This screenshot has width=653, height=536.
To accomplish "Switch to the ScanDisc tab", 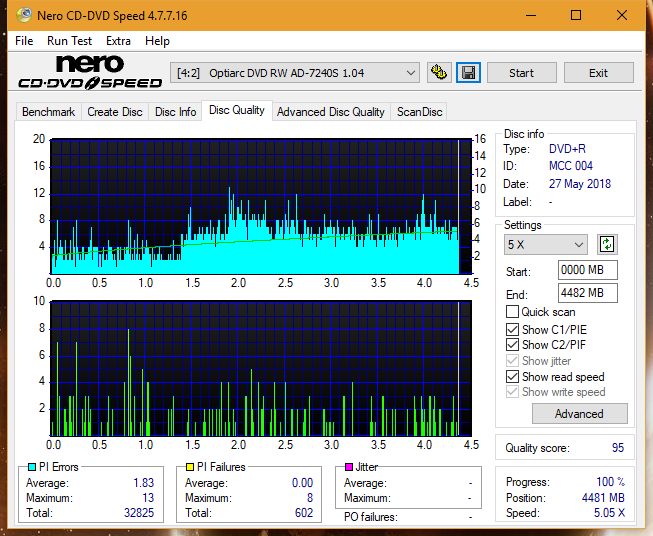I will pyautogui.click(x=419, y=112).
